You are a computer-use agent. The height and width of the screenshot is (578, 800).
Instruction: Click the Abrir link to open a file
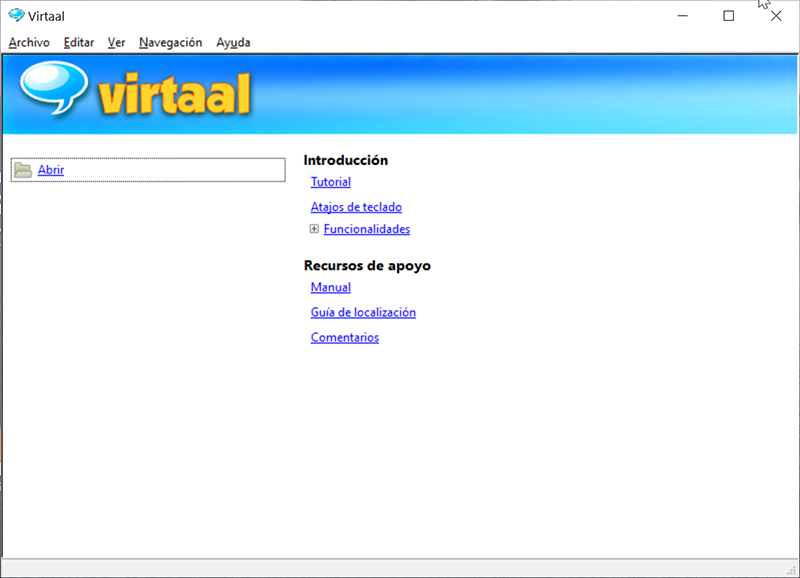[51, 170]
